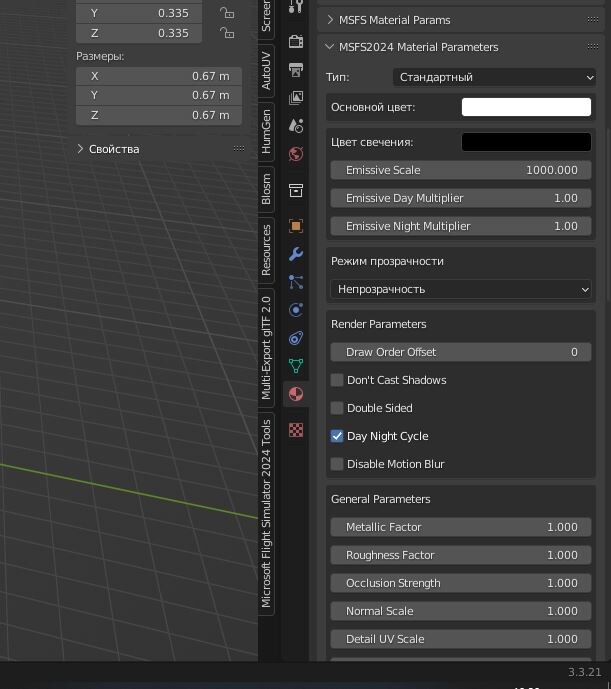Enable Double Sided checkbox

(337, 408)
